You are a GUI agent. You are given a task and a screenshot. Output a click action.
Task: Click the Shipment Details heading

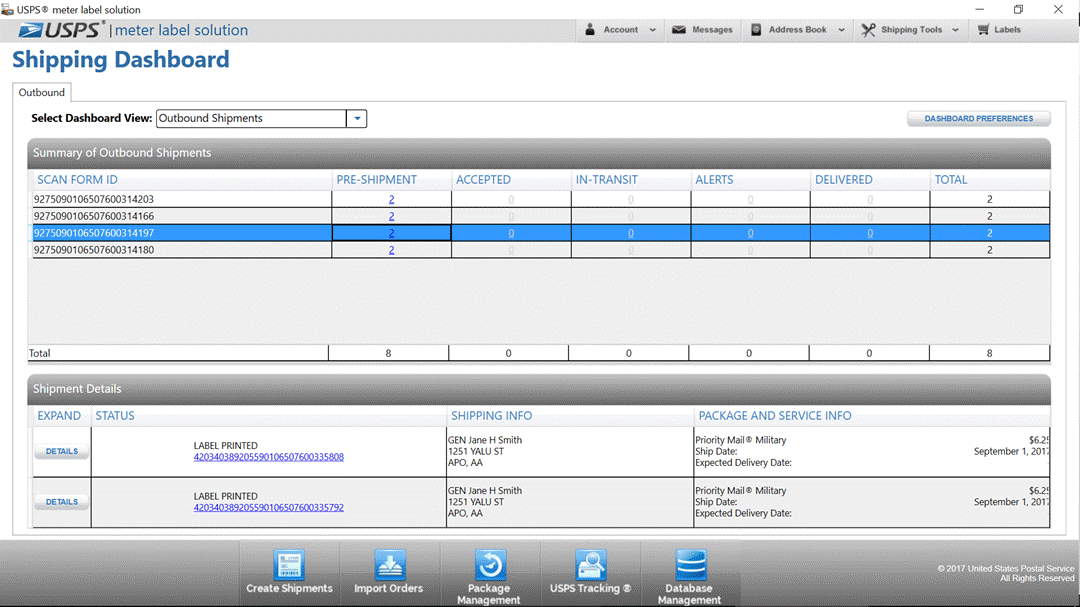pos(77,389)
